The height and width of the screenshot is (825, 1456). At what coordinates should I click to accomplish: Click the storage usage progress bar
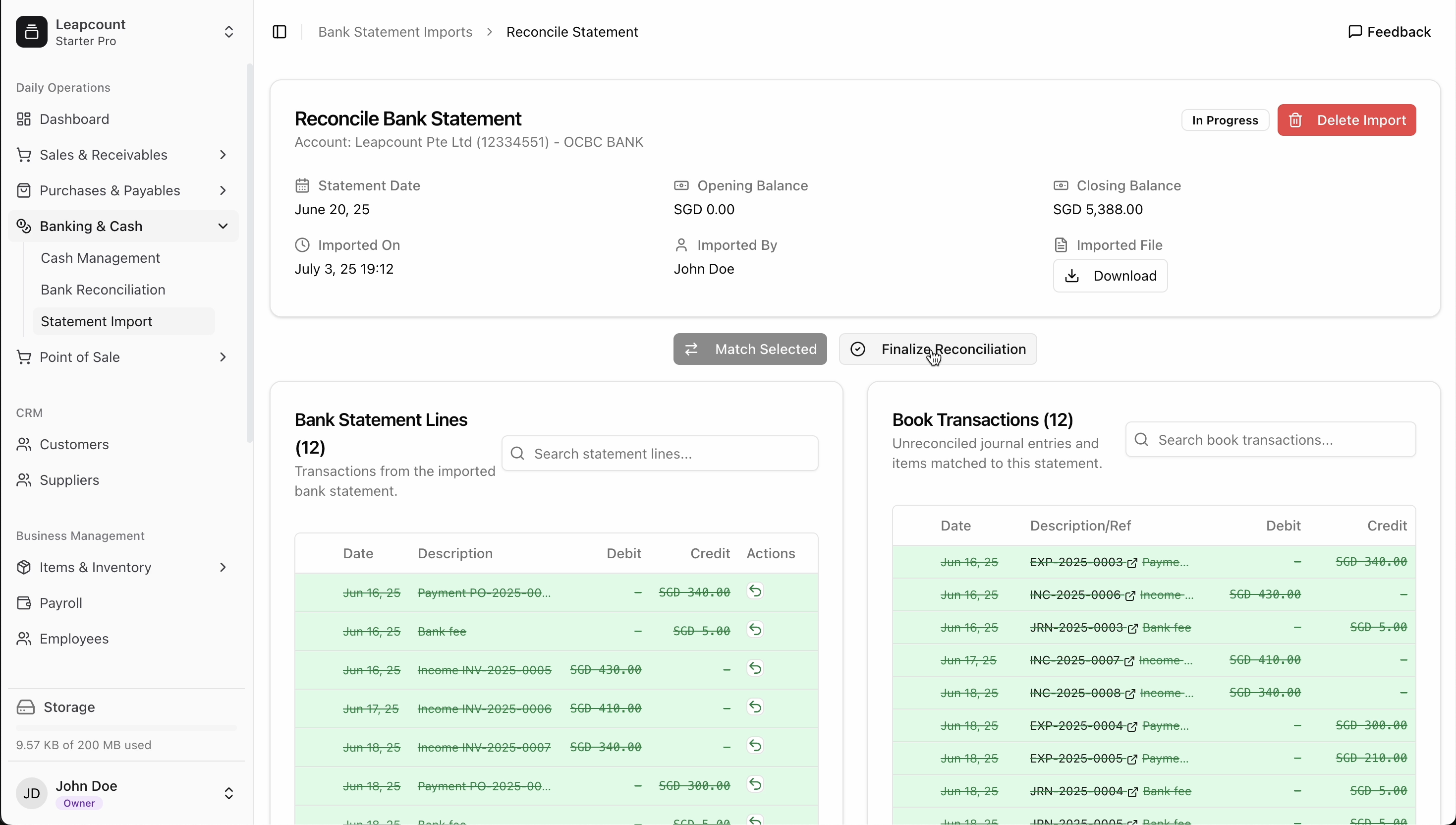pyautogui.click(x=126, y=727)
